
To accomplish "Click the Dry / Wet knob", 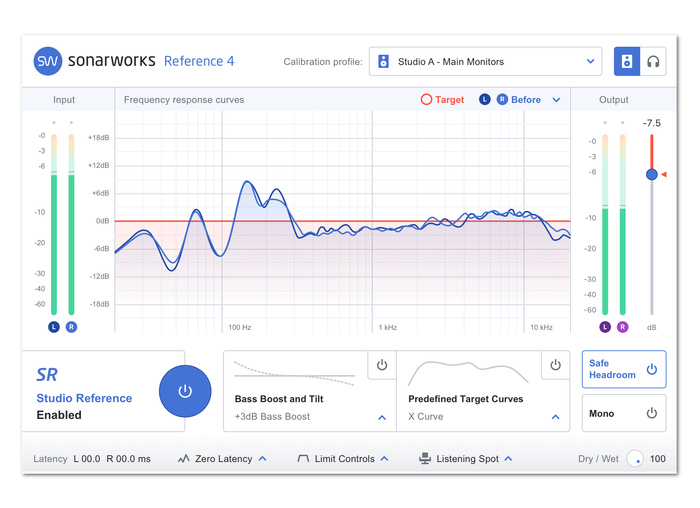I will 634,458.
